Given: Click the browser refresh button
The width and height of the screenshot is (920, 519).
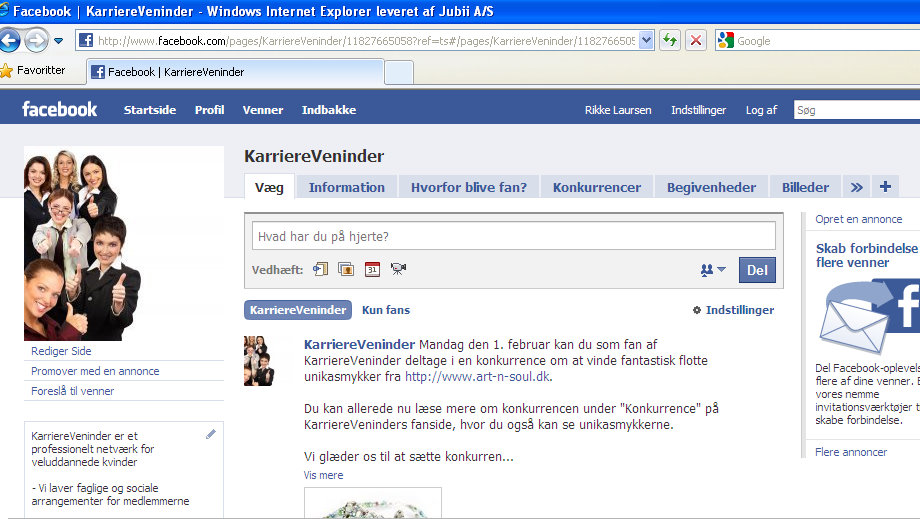Looking at the screenshot, I should point(670,40).
